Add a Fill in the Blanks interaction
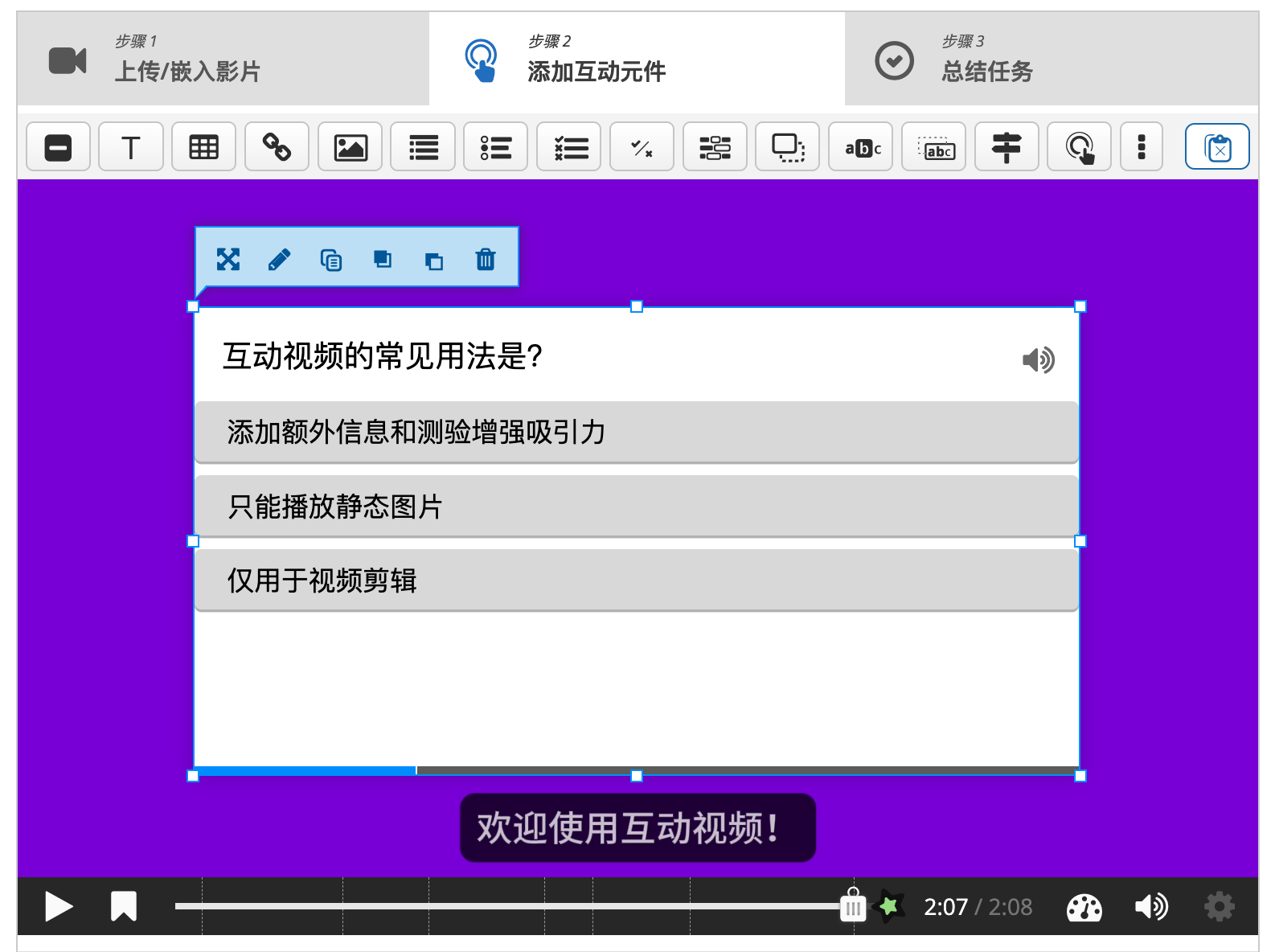This screenshot has height=952, width=1275. 715,146
